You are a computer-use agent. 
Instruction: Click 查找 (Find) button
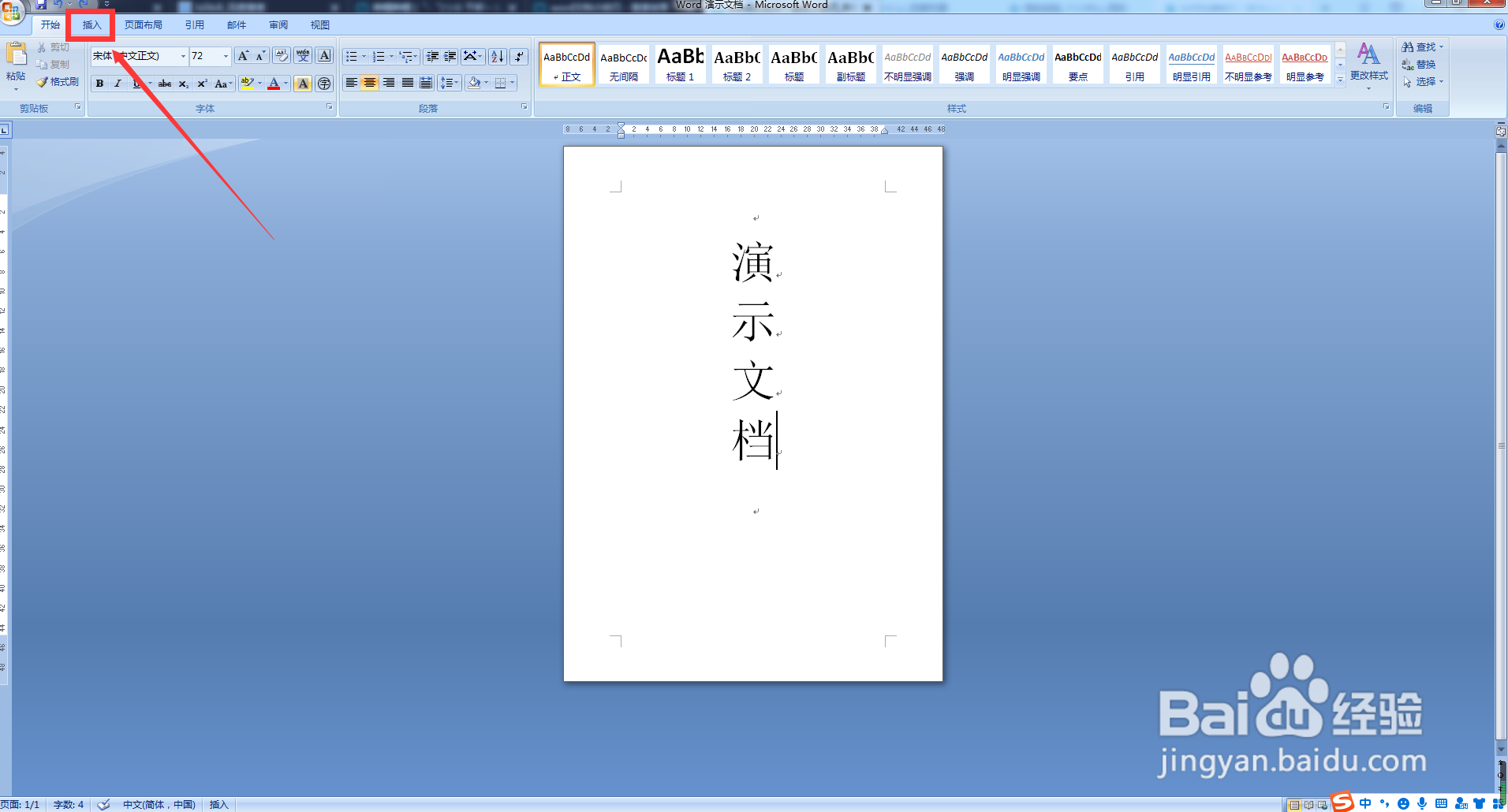(1422, 47)
